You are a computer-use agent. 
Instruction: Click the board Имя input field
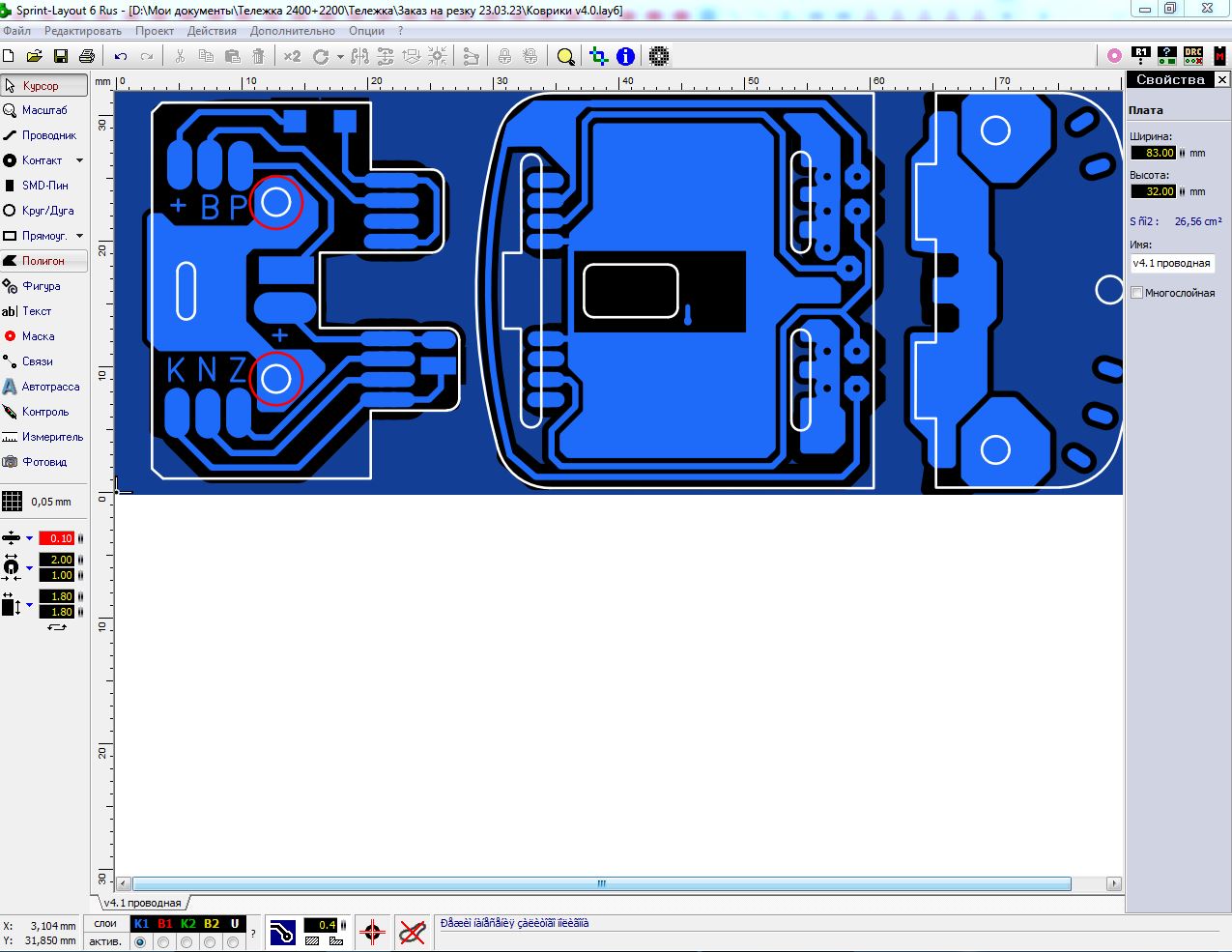point(1171,263)
